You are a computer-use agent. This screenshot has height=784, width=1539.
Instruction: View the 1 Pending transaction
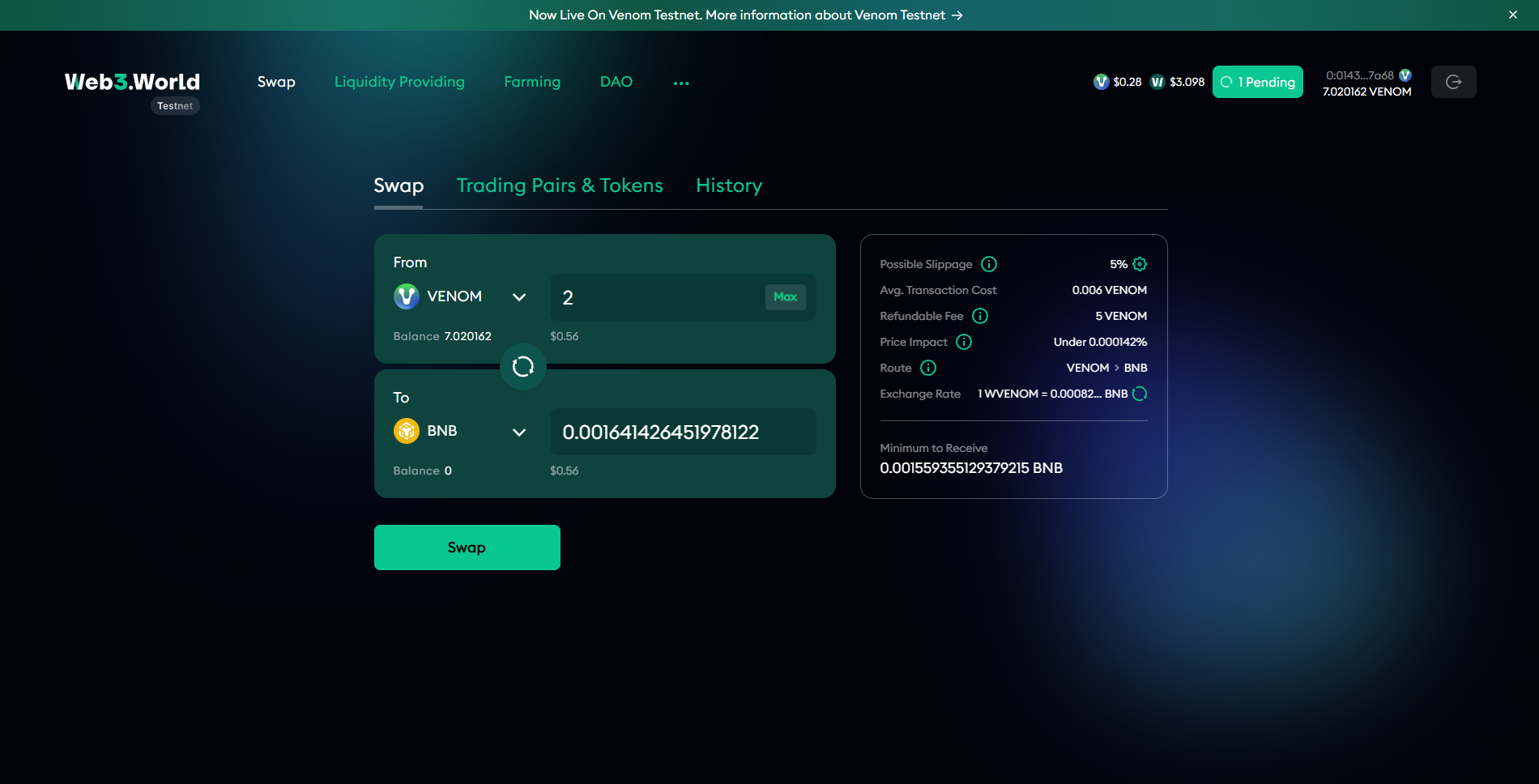pyautogui.click(x=1257, y=82)
